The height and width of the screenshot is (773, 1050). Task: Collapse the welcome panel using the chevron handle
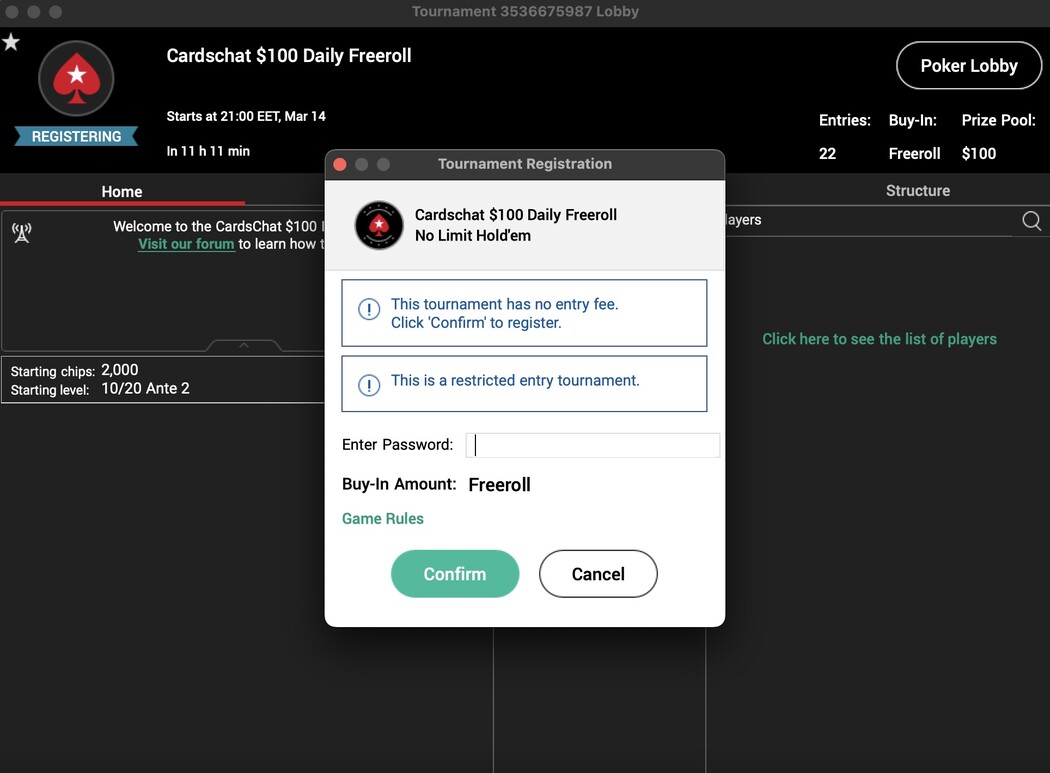coord(244,345)
